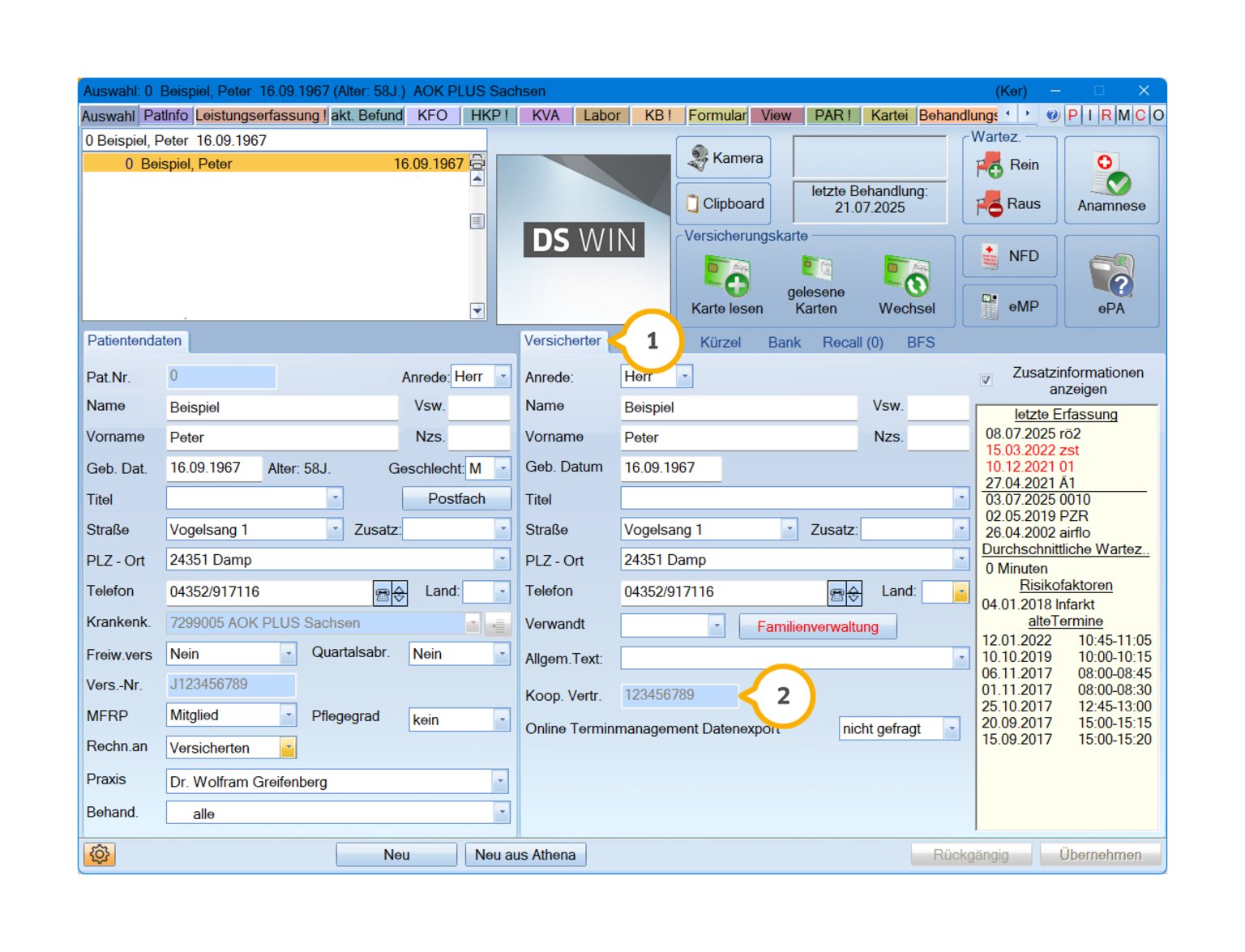Open the Anamnese form
This screenshot has width=1245, height=952.
tap(1110, 181)
